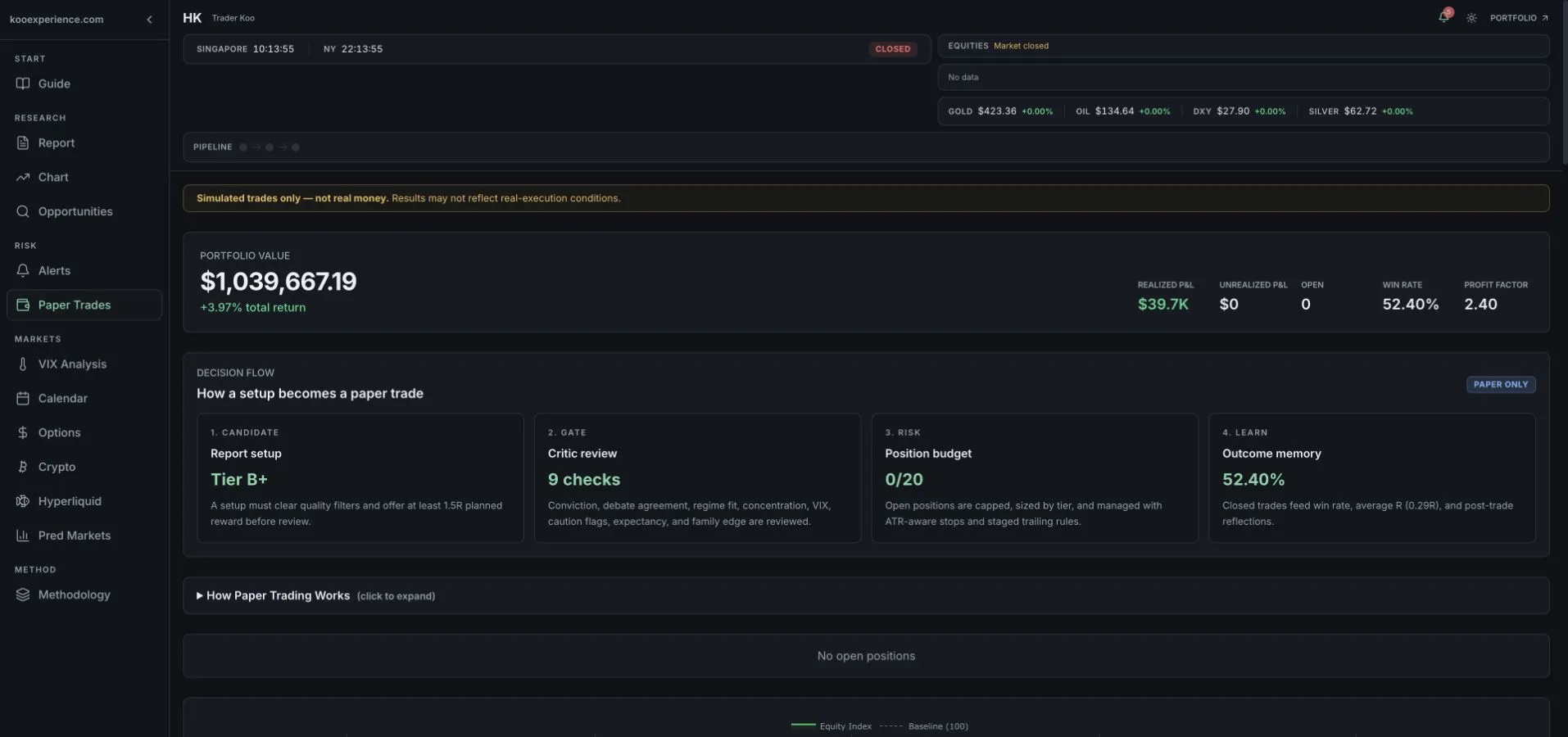Click the Report document icon

[x=23, y=142]
